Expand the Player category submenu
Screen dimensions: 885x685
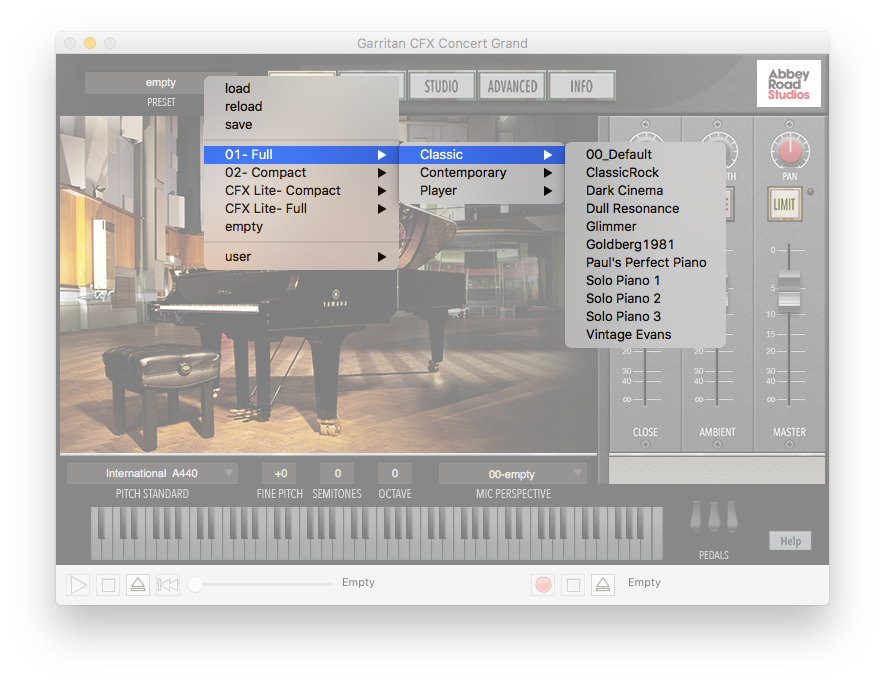[481, 191]
